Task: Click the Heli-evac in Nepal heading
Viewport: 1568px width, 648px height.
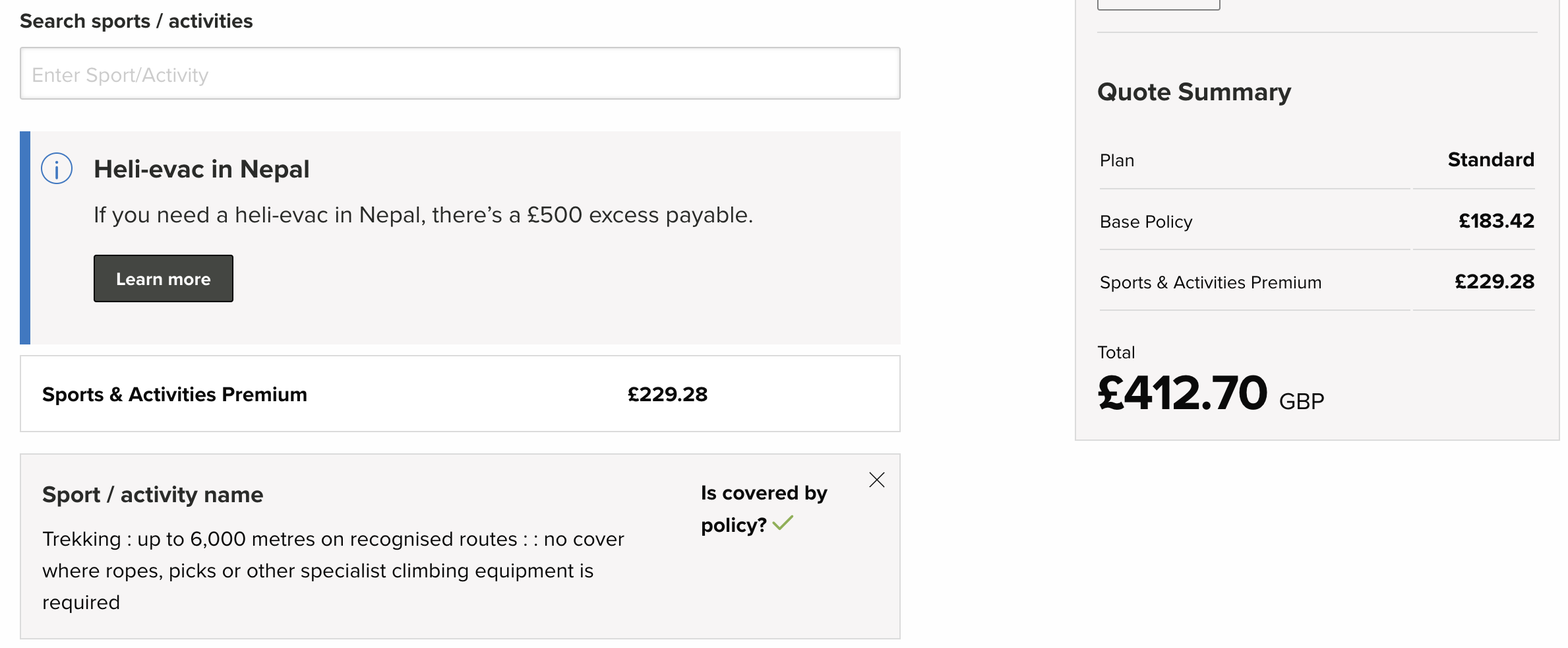Action: (201, 169)
